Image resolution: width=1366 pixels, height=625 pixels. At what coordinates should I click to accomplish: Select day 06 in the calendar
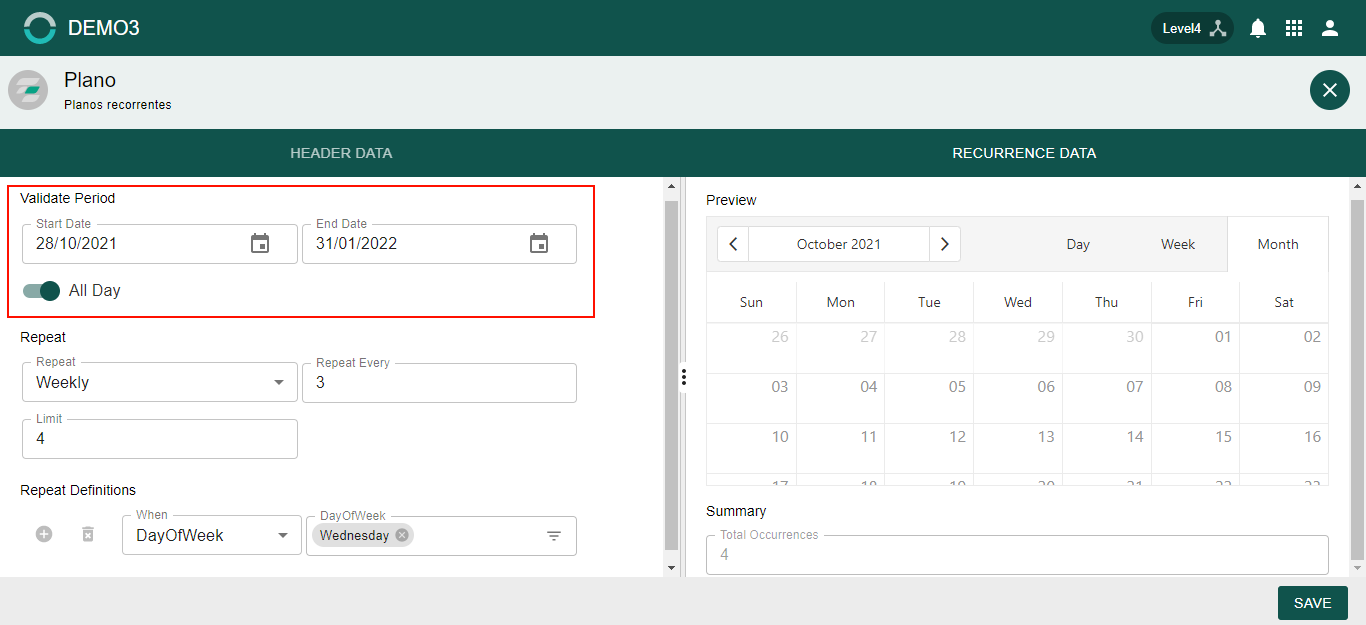coord(1018,398)
